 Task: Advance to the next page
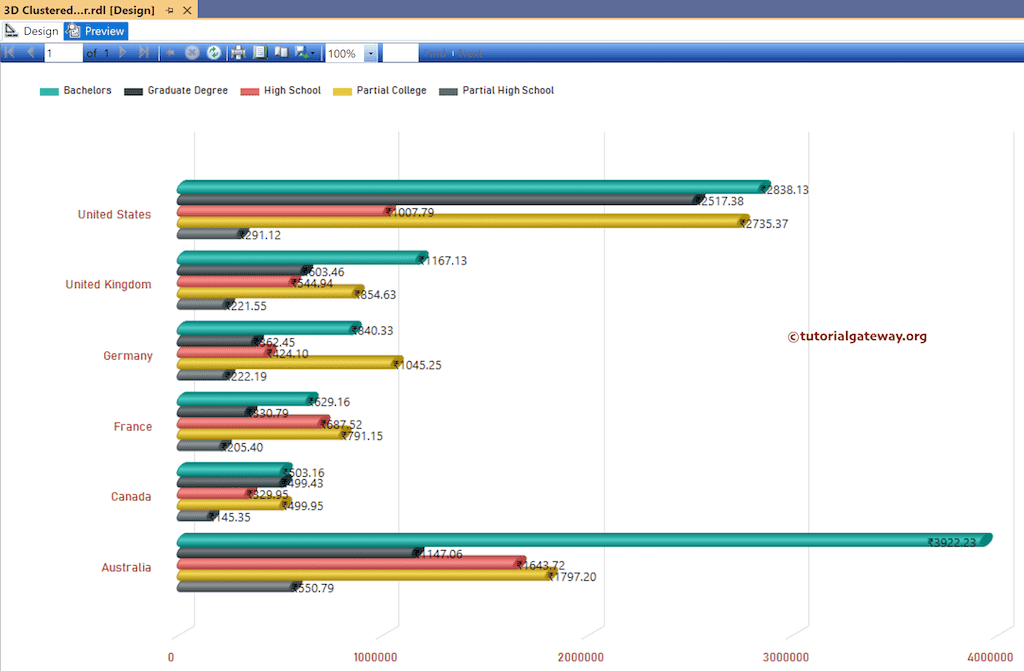click(122, 52)
